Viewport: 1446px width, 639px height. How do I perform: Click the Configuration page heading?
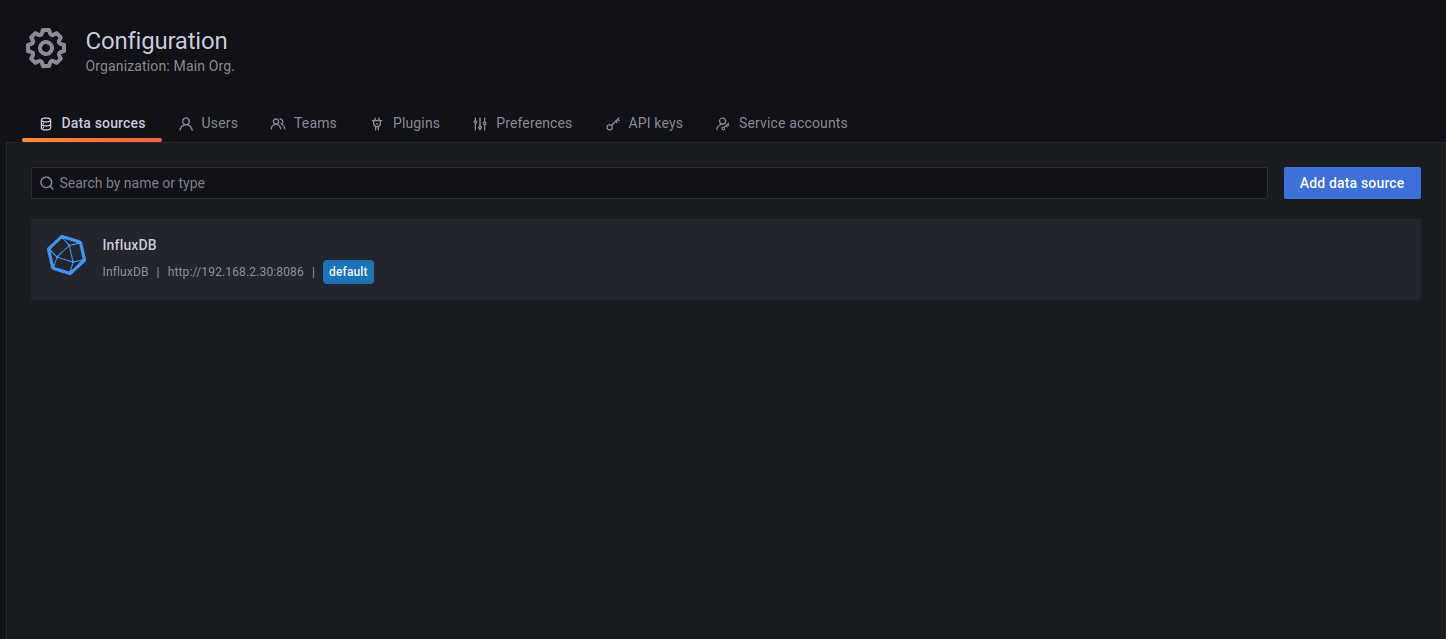pyautogui.click(x=157, y=41)
